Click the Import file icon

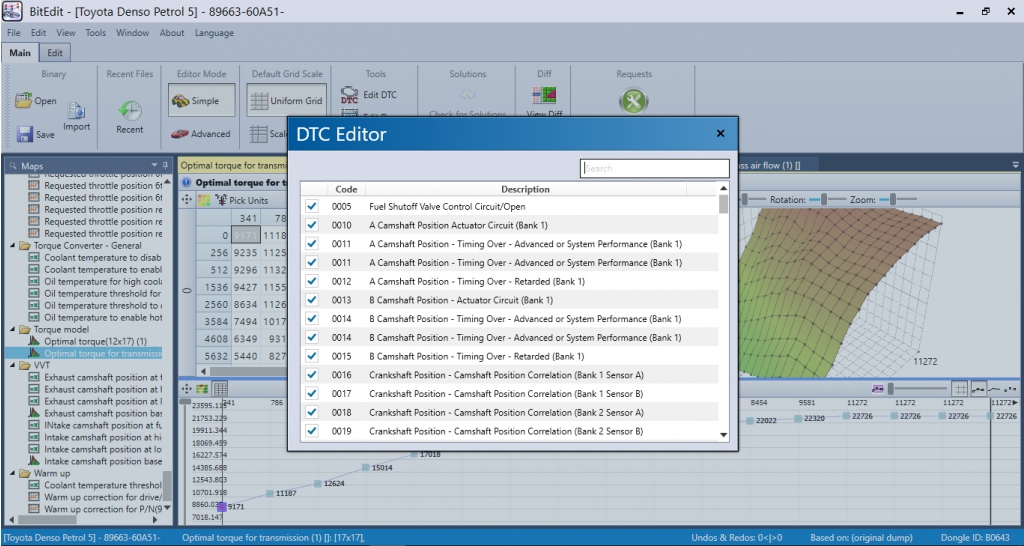pos(76,112)
